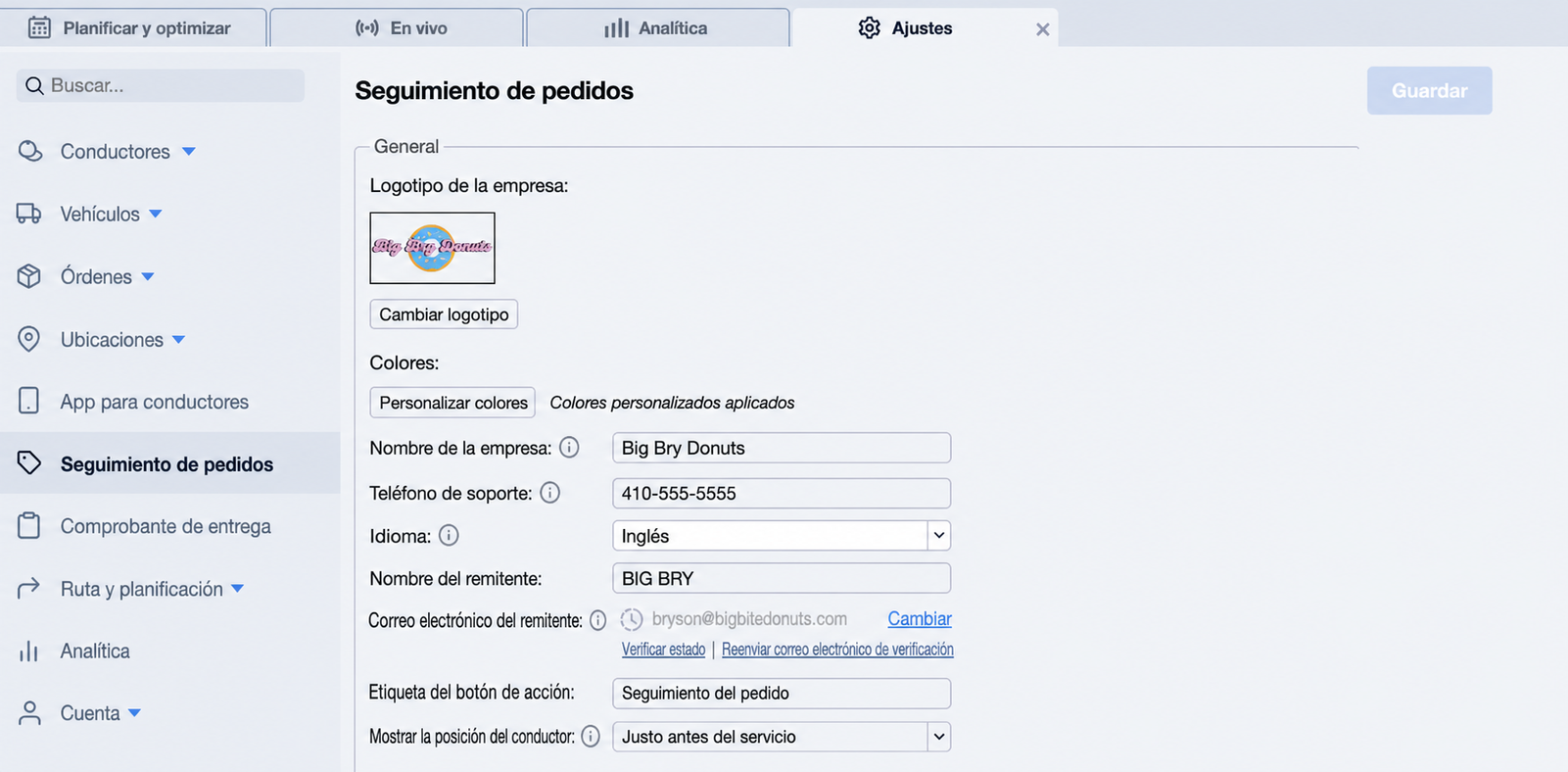Expand the Cuenta submenu arrow
The width and height of the screenshot is (1568, 772).
coord(134,713)
